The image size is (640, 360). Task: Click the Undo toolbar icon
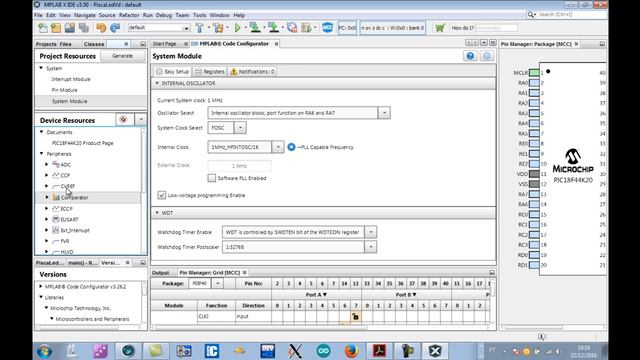coord(101,28)
